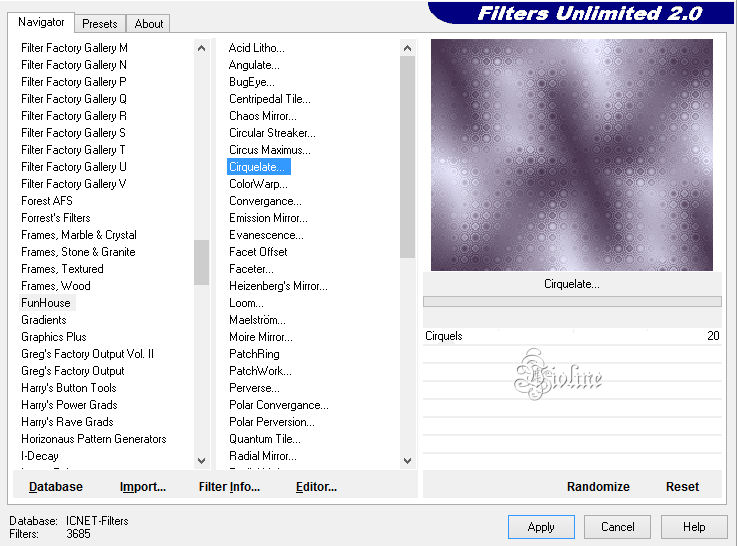Switch to the Presets tab
737x546 pixels.
click(x=100, y=23)
